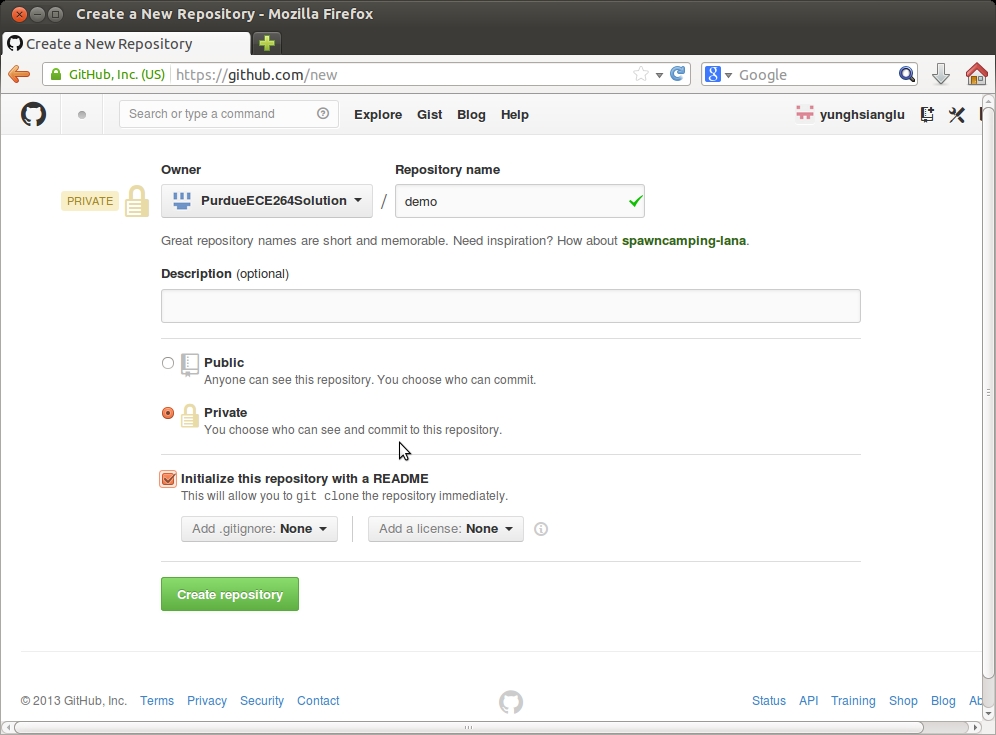Viewport: 996px width, 735px height.
Task: Click into the Description text field
Action: pyautogui.click(x=510, y=306)
